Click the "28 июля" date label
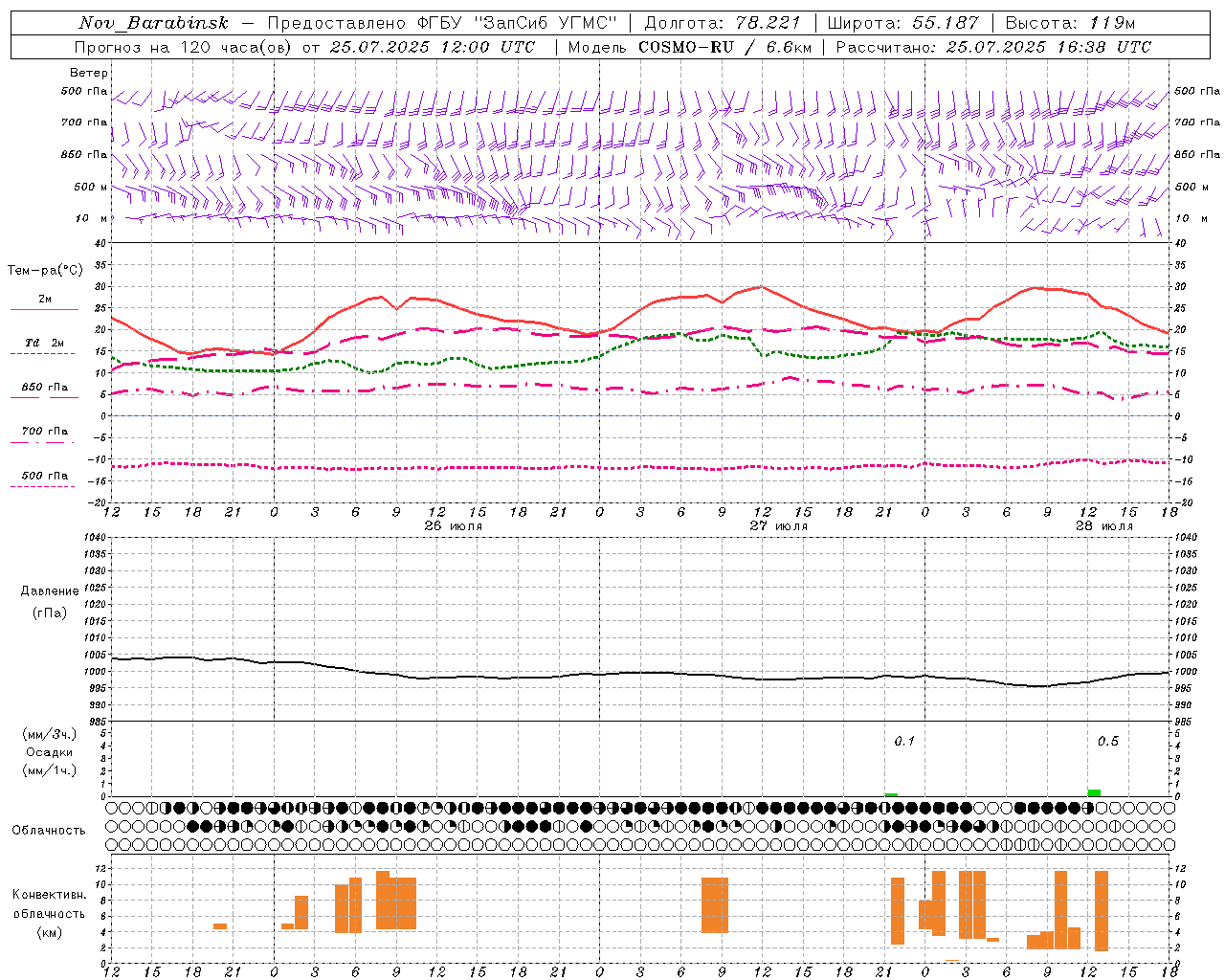Image resolution: width=1225 pixels, height=980 pixels. tap(1104, 526)
